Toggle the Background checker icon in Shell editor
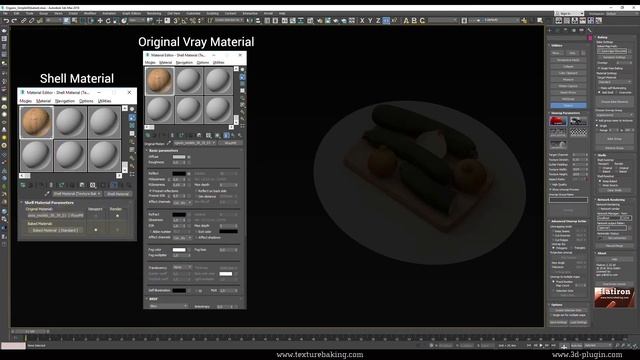The image size is (640, 360). coord(132,125)
